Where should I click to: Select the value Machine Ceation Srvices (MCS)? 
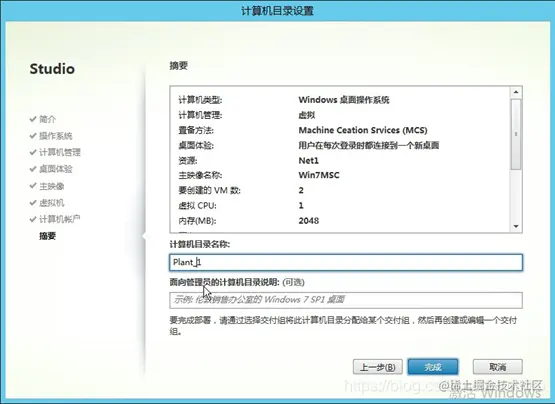click(x=363, y=130)
